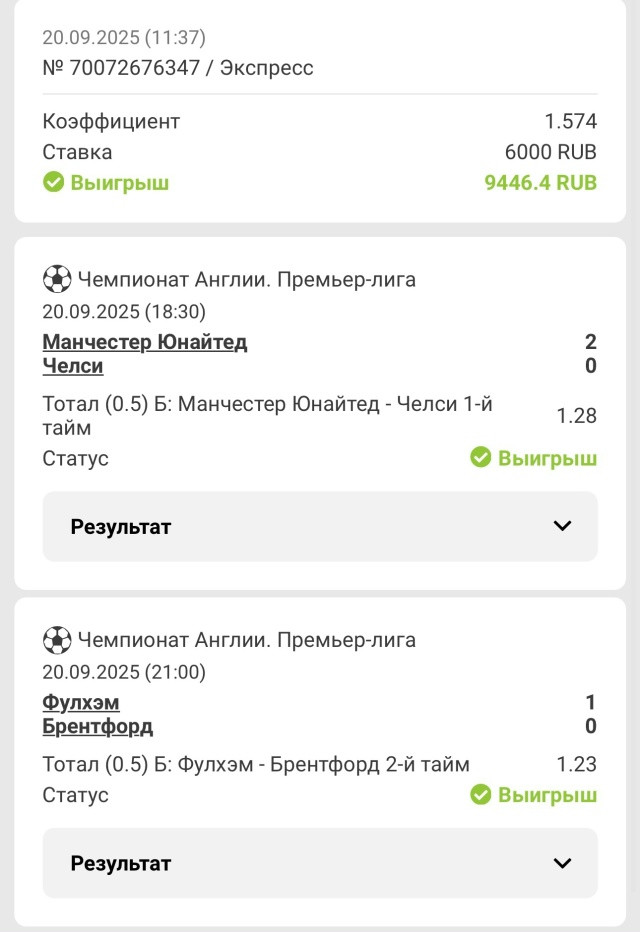Image resolution: width=640 pixels, height=932 pixels.
Task: Open Манчестер Юнайтед team link
Action: [x=144, y=342]
